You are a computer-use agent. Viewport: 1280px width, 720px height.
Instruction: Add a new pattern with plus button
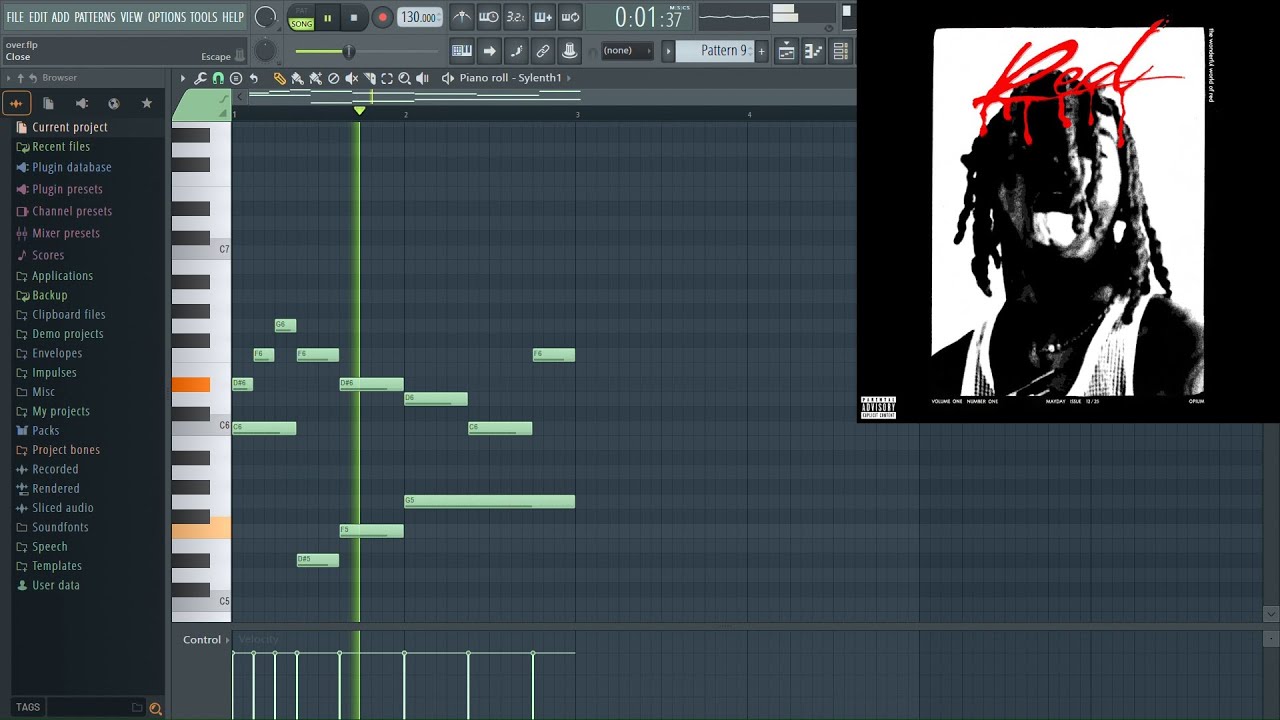(761, 50)
